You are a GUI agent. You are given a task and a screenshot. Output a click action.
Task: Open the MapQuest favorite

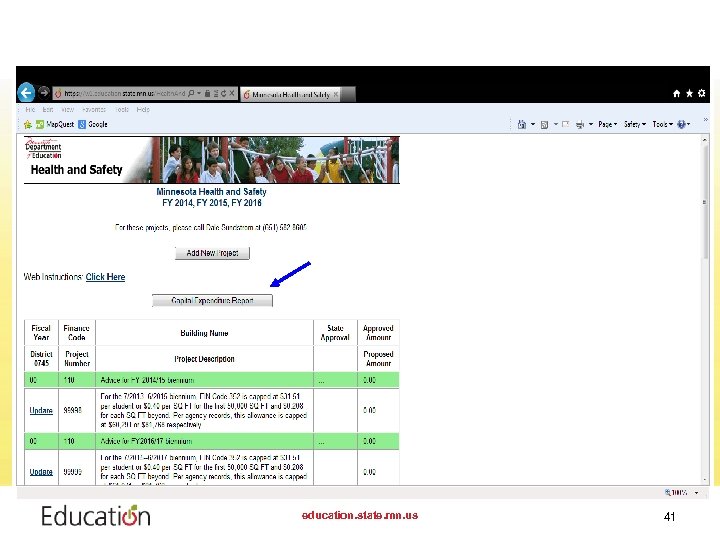pyautogui.click(x=55, y=124)
